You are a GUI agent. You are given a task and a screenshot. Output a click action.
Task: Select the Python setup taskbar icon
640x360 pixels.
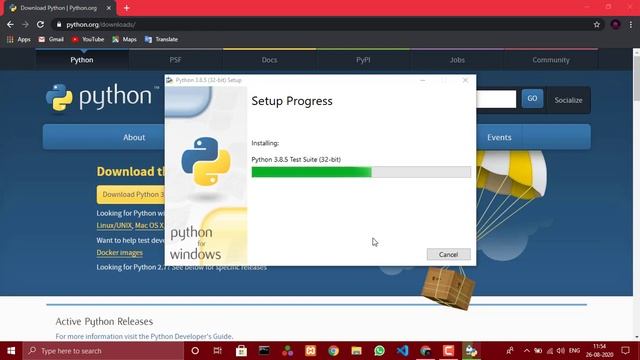[471, 351]
